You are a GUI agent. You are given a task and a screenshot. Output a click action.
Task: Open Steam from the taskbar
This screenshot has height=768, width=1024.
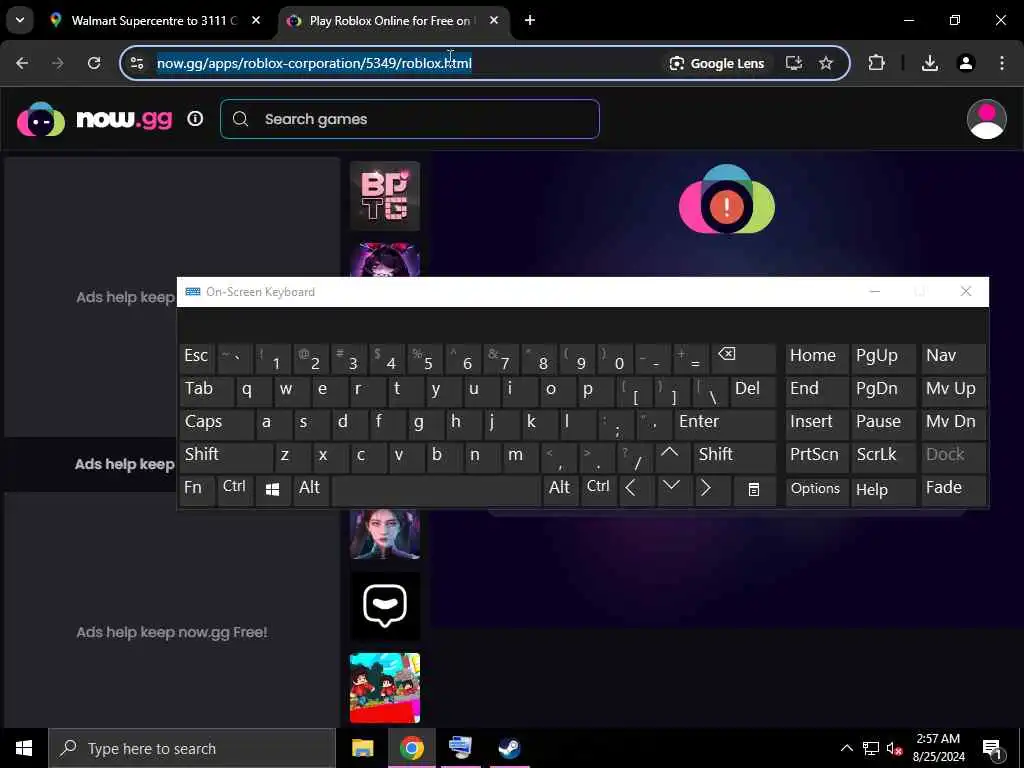(x=509, y=748)
